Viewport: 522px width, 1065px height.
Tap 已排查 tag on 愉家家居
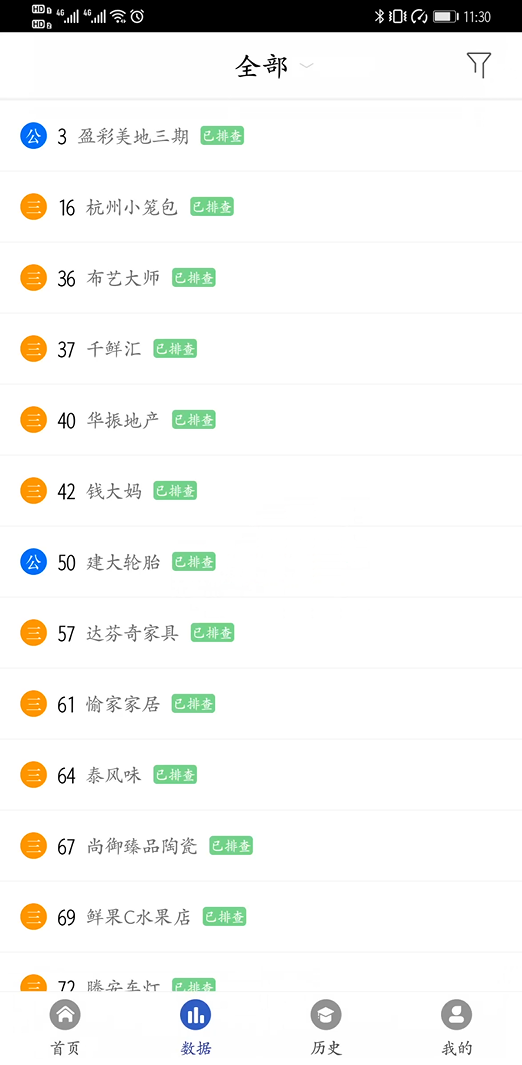(193, 704)
